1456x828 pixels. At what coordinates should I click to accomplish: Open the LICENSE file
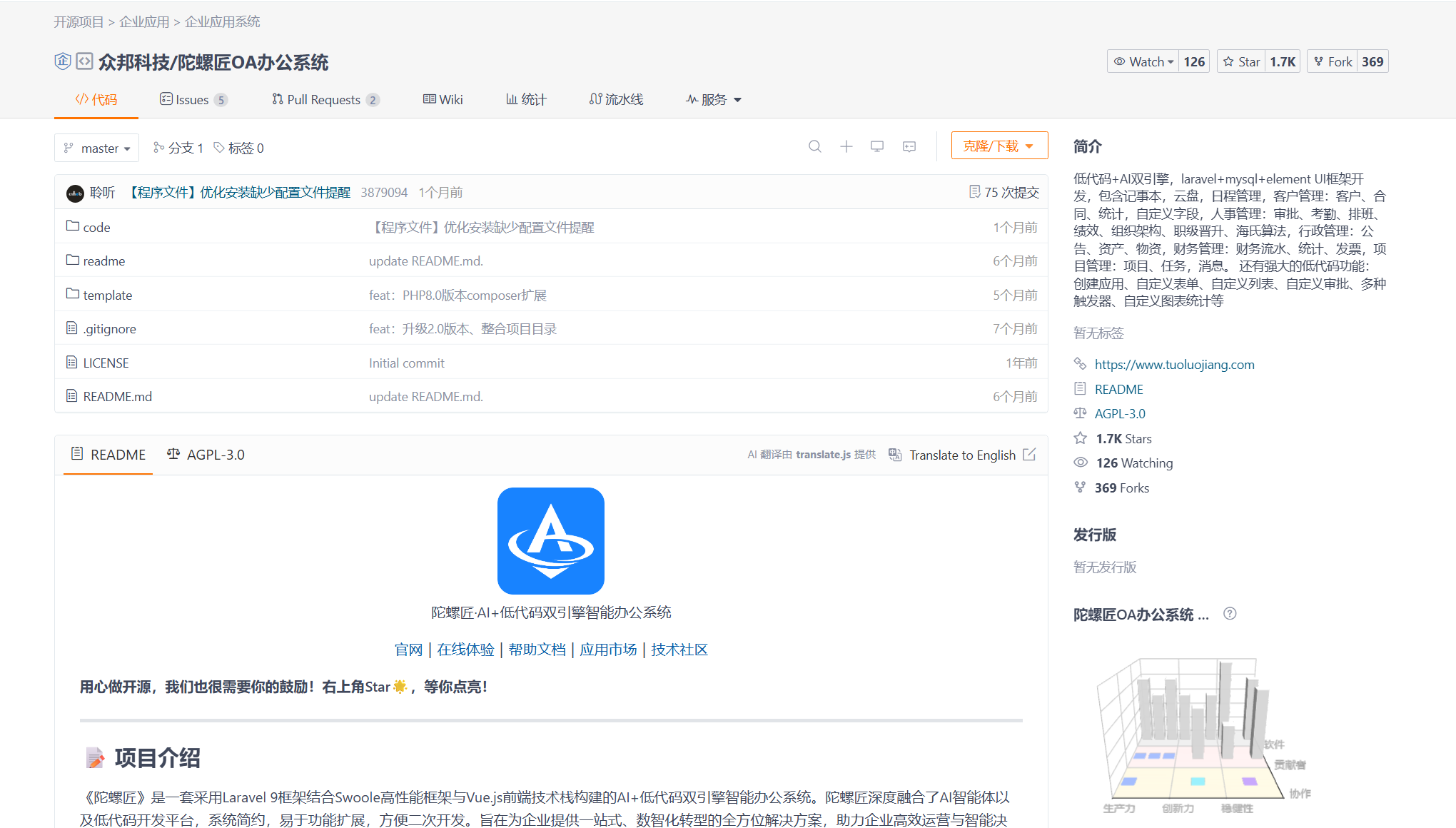tap(106, 363)
